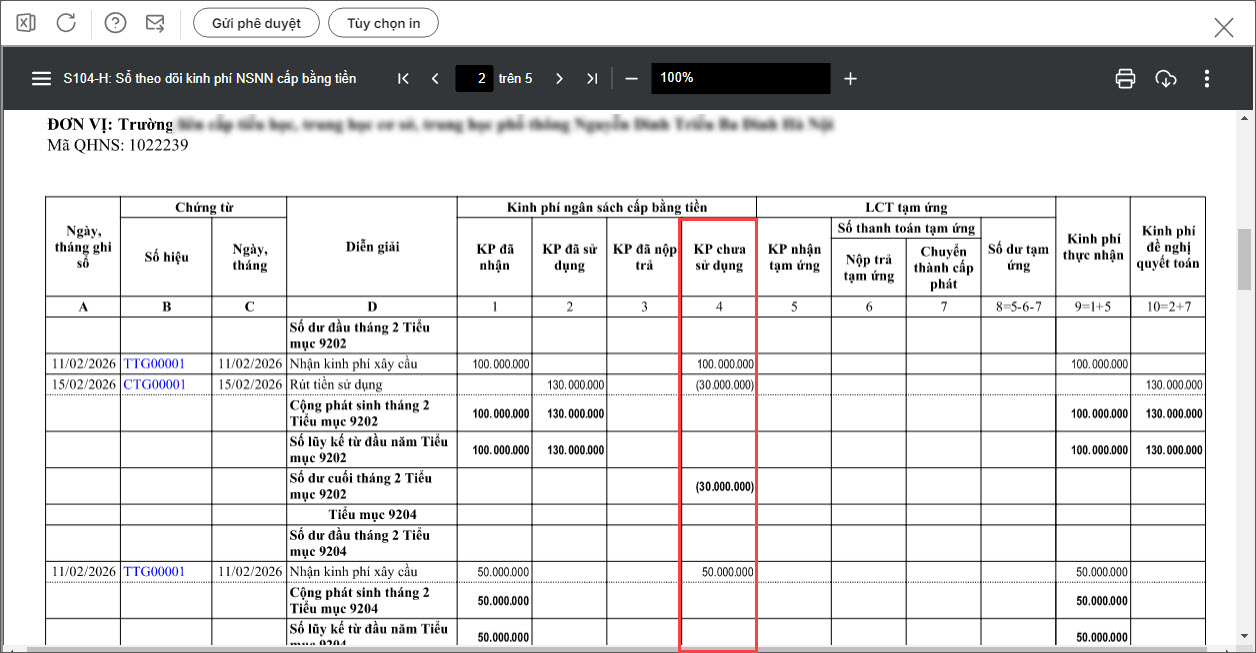
Task: Go to the first page
Action: click(403, 78)
